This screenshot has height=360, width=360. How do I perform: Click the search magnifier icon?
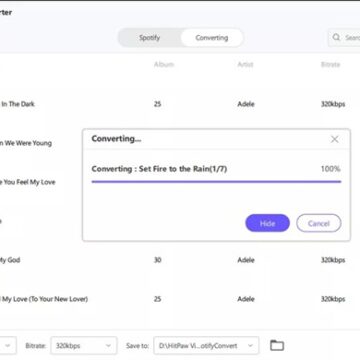pos(337,37)
